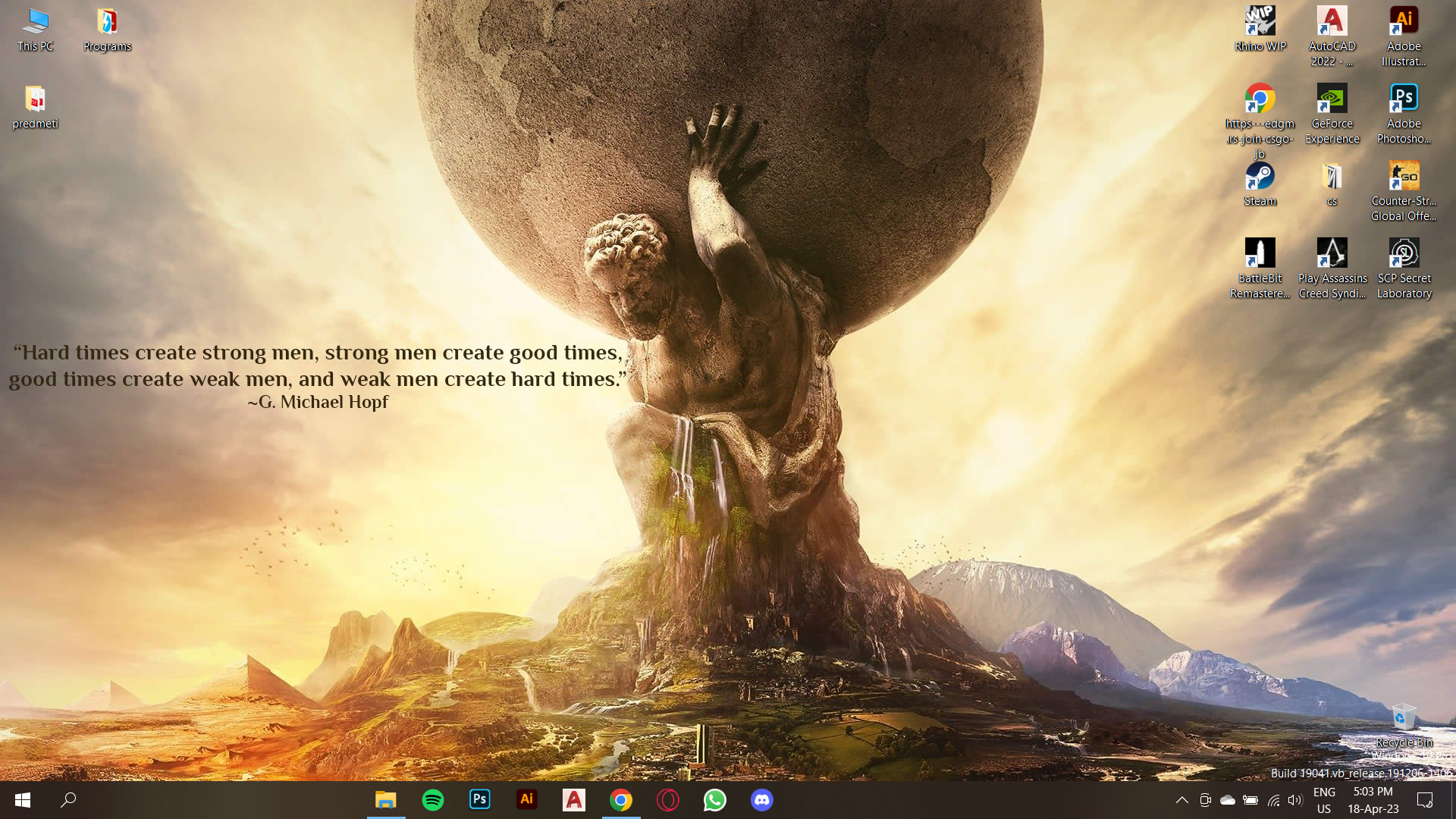This screenshot has width=1456, height=819.
Task: Open Discord from the taskbar
Action: tap(762, 800)
